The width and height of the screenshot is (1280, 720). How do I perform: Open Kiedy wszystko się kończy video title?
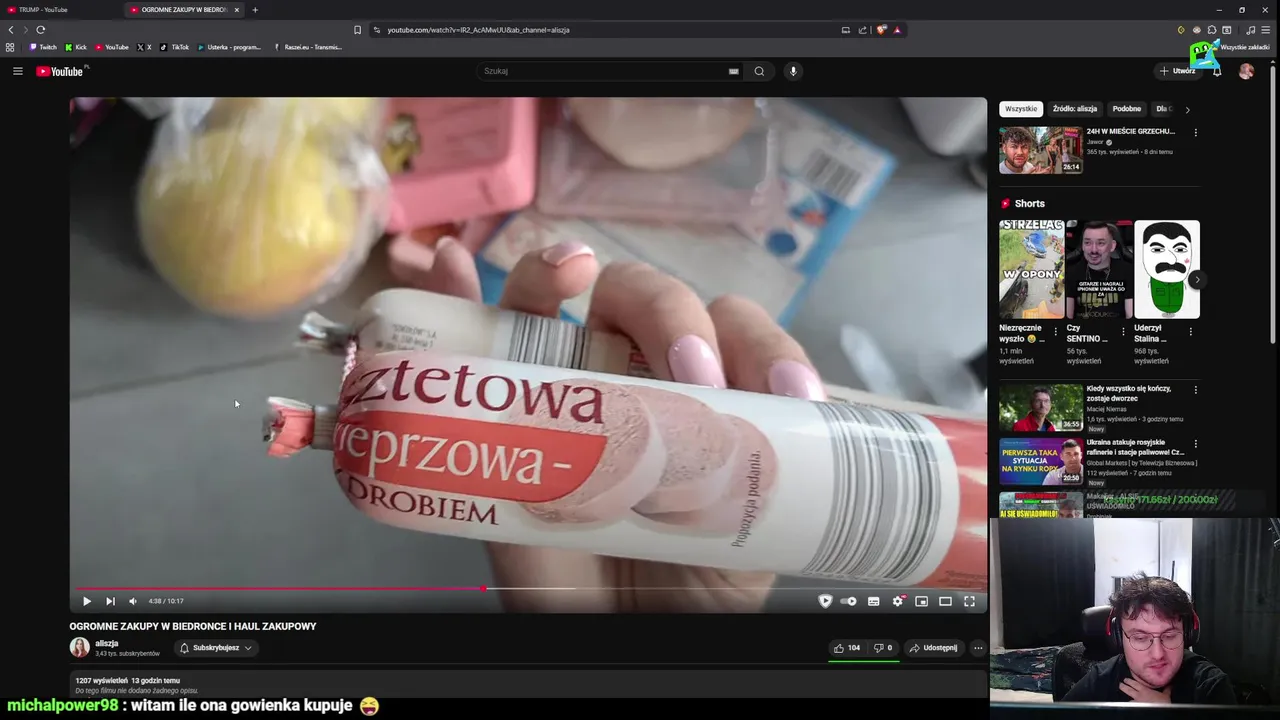point(1129,393)
